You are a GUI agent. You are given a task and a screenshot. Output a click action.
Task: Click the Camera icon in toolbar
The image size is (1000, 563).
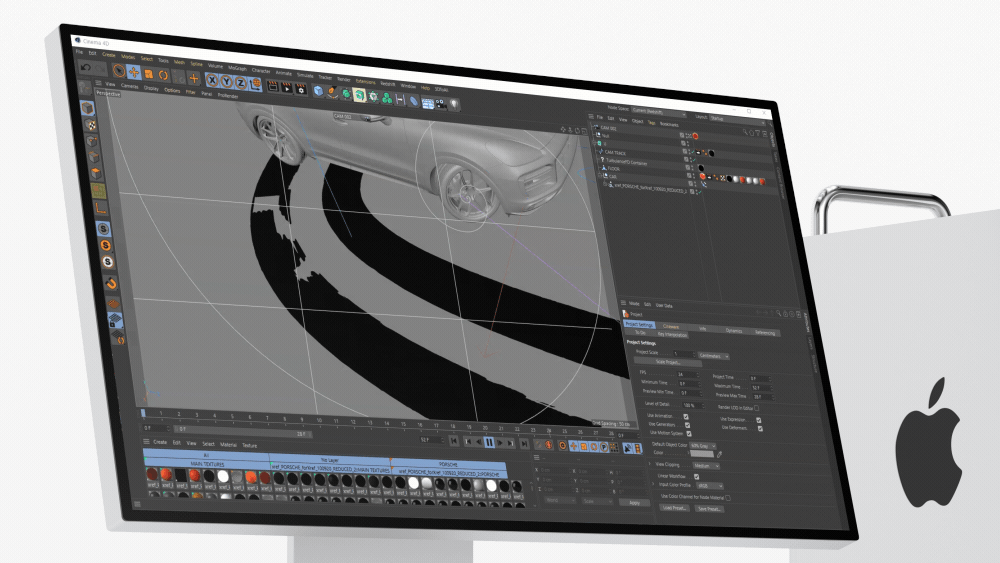coord(441,103)
